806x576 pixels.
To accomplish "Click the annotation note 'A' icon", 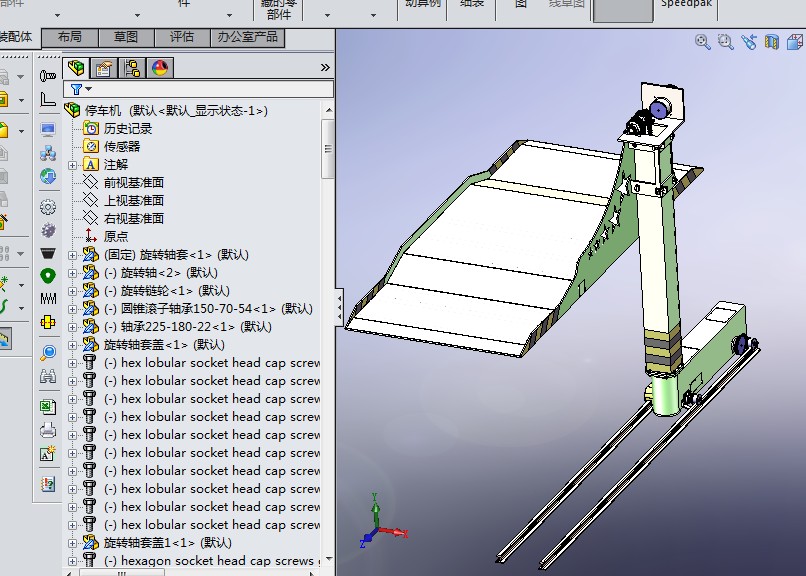I will tap(48, 453).
